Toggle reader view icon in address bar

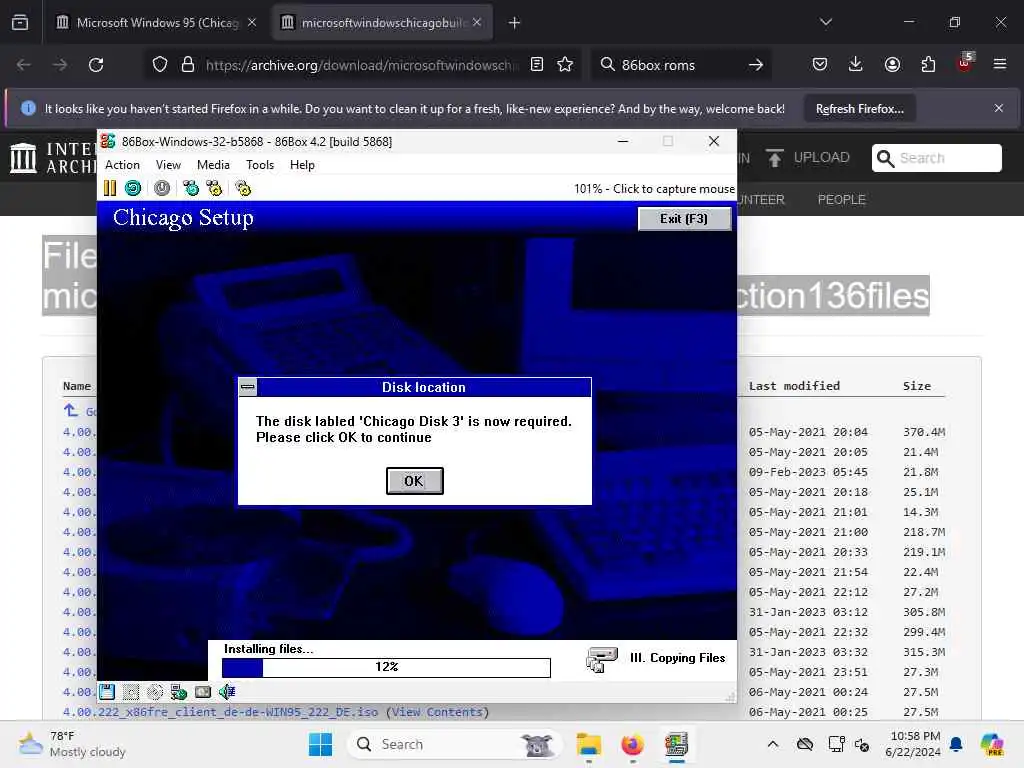point(537,64)
